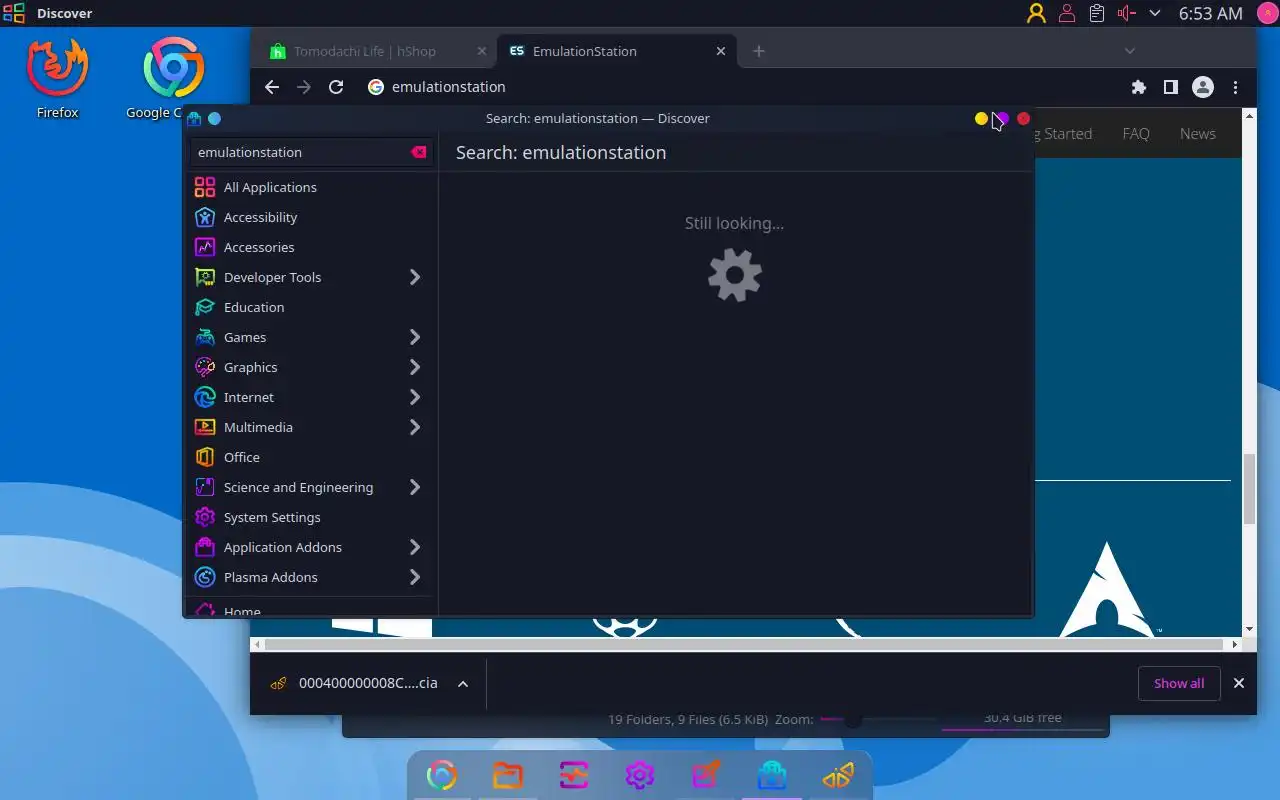The image size is (1280, 800).
Task: Select the Accessibility category icon
Action: coord(205,217)
